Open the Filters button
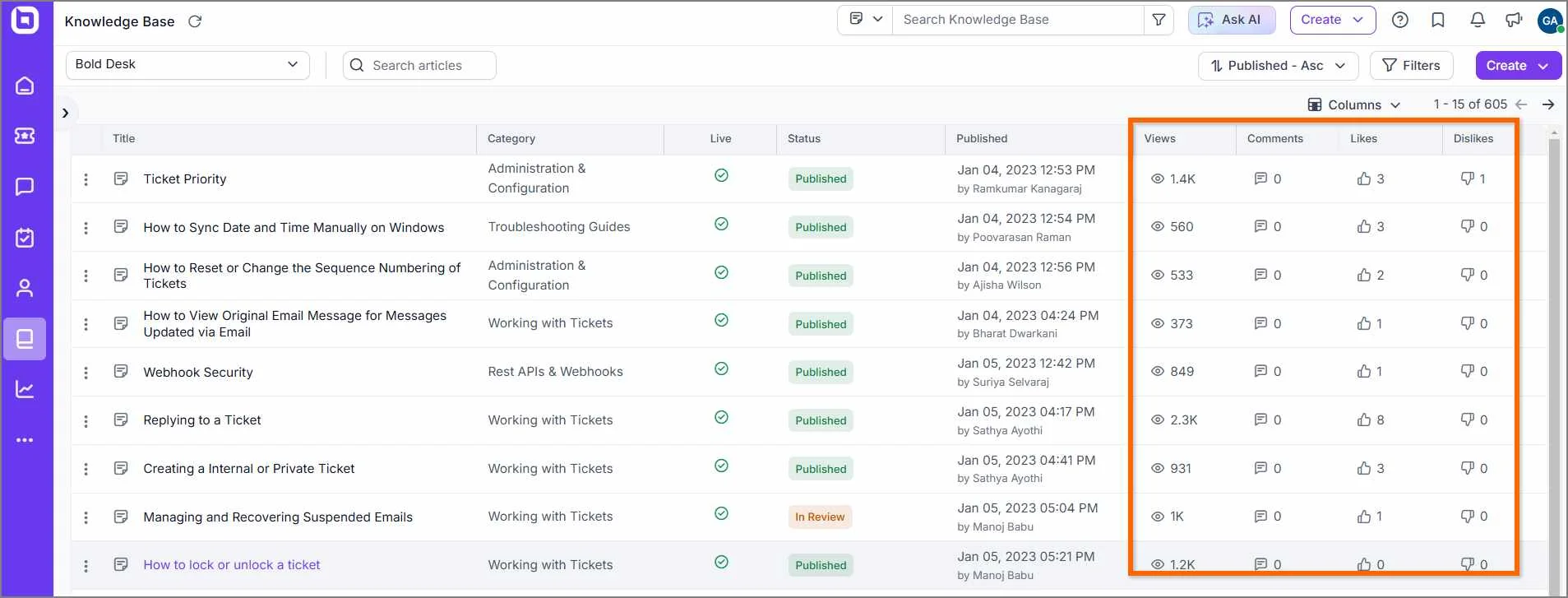 [1412, 66]
